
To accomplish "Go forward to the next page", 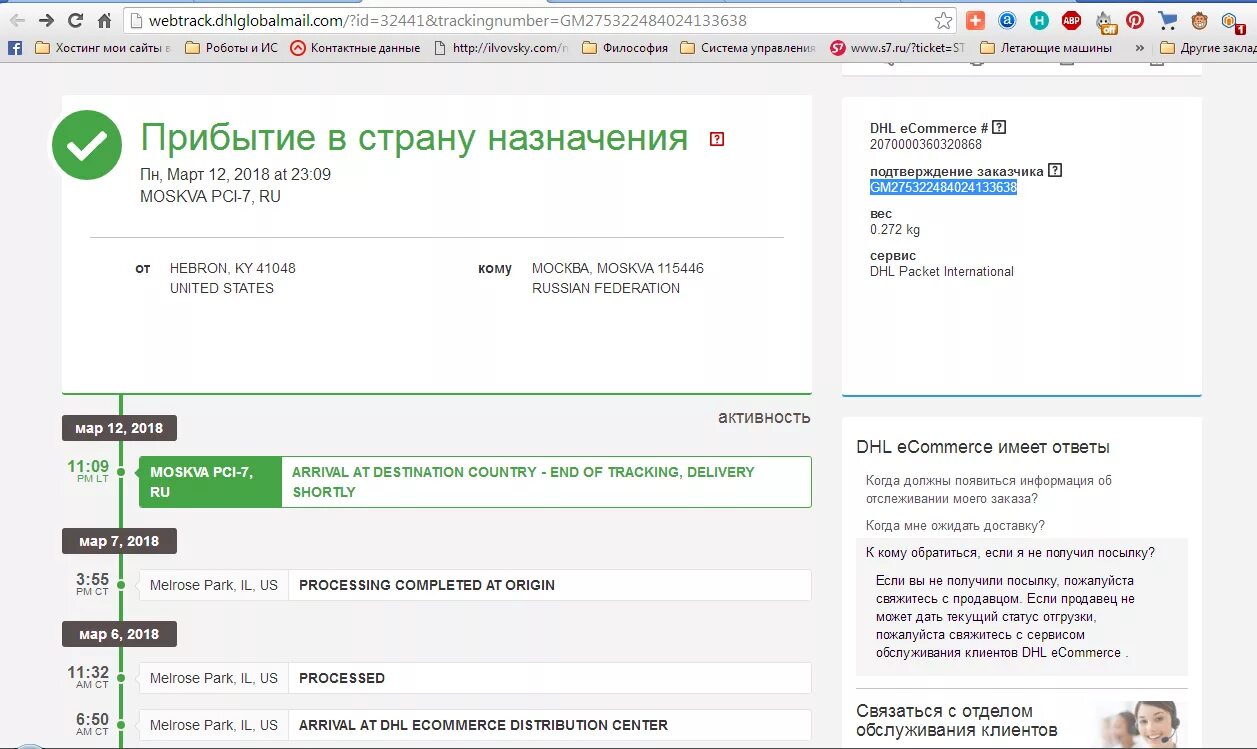I will pos(46,20).
